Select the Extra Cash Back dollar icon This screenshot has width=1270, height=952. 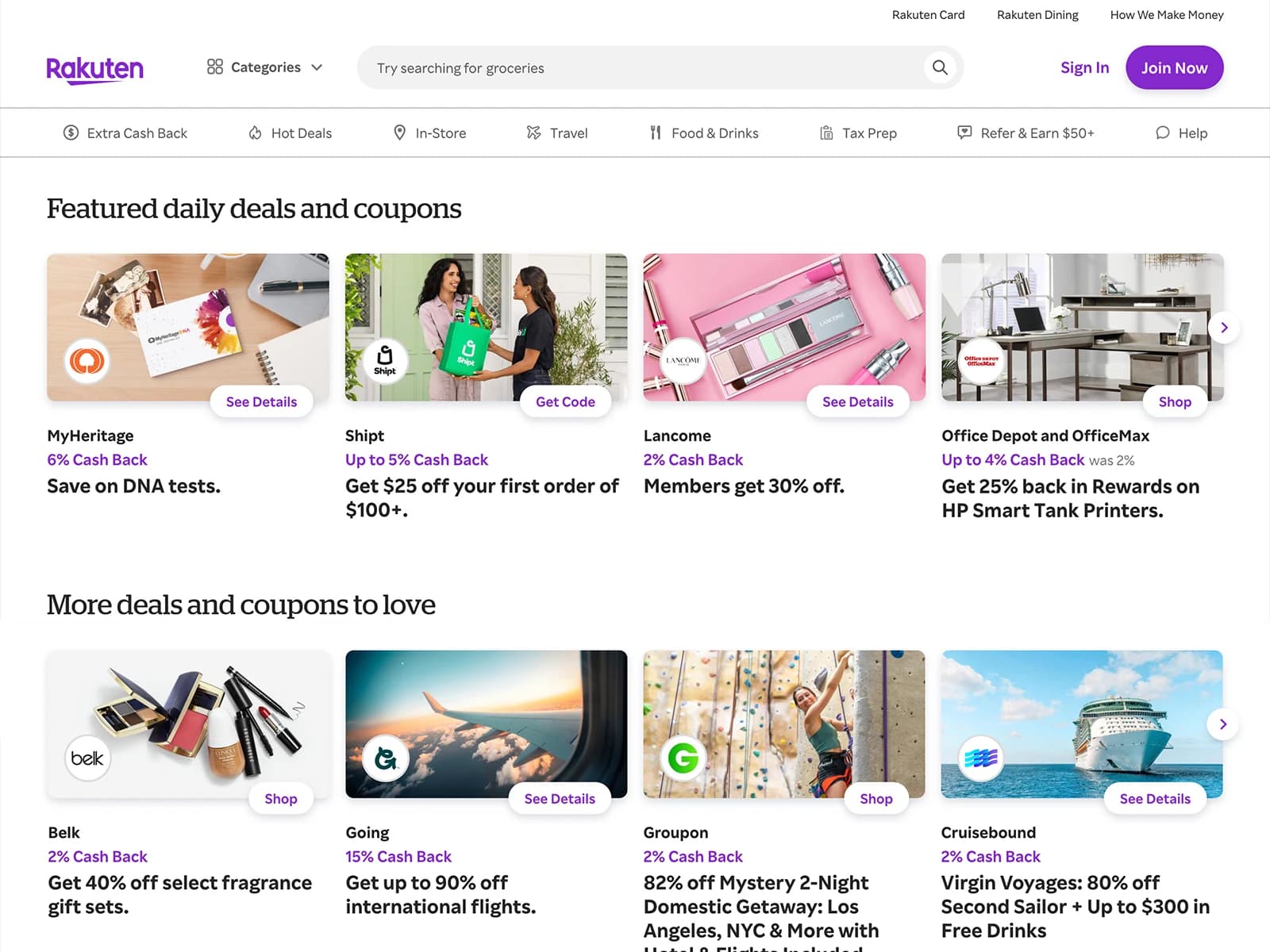point(71,132)
